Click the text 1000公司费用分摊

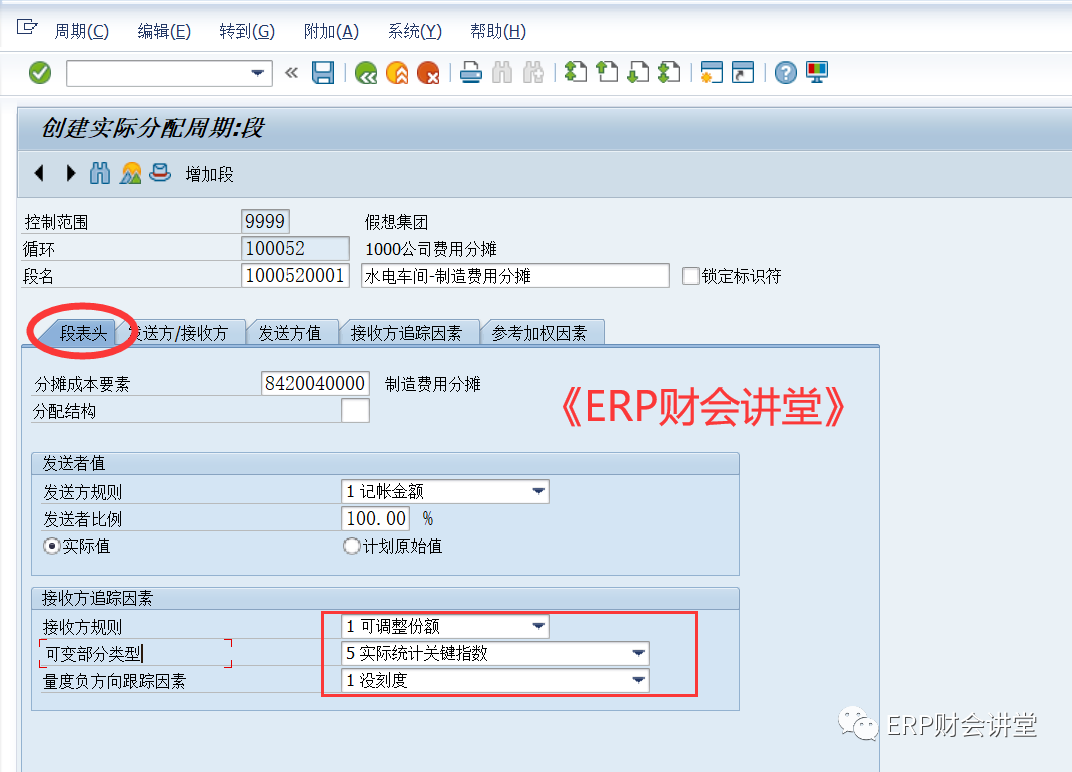point(431,249)
